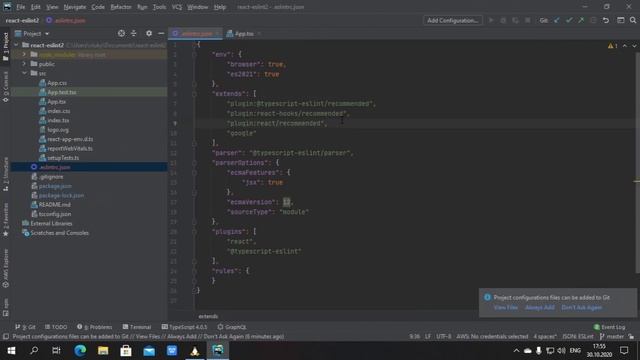640x360 pixels.
Task: Open the GraphQL tool window
Action: pos(232,327)
